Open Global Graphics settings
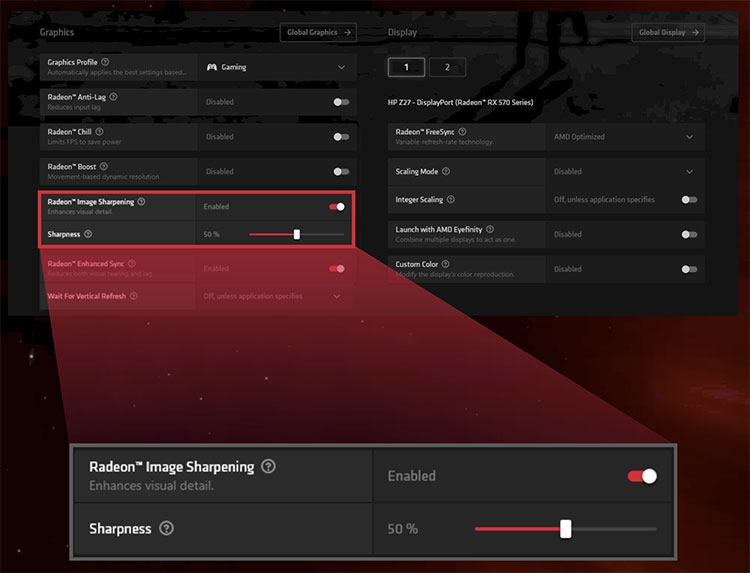750x573 pixels. pyautogui.click(x=318, y=33)
